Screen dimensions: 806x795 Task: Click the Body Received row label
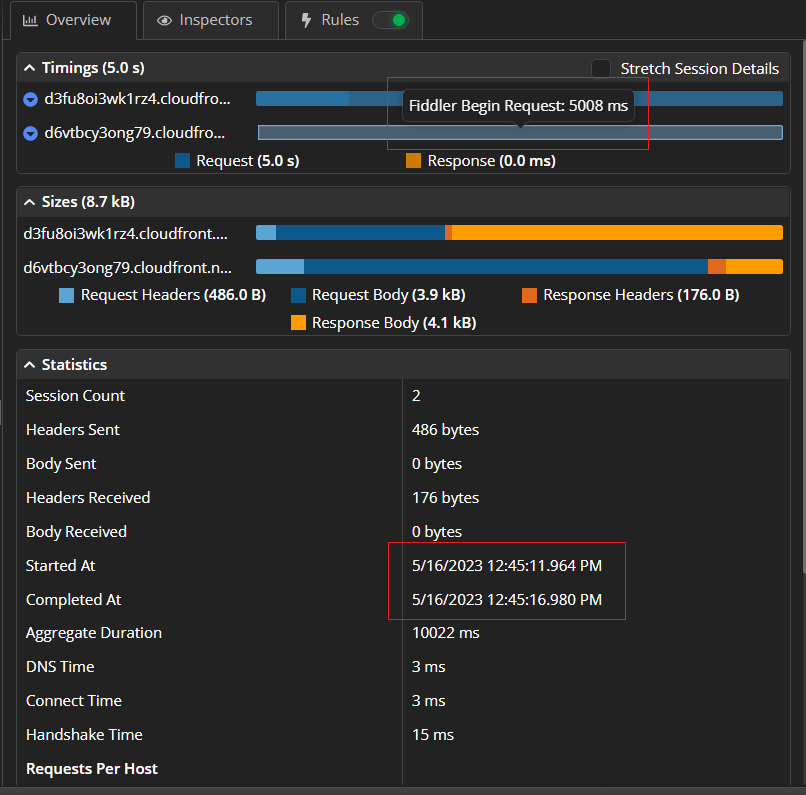click(x=76, y=531)
